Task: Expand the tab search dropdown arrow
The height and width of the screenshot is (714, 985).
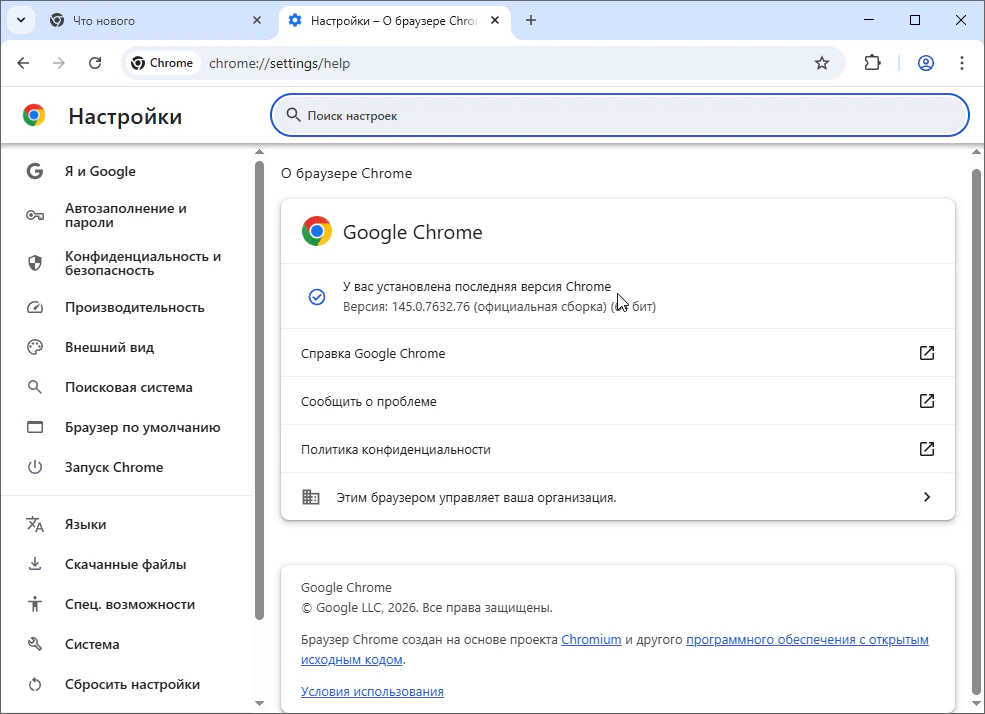Action: [20, 20]
